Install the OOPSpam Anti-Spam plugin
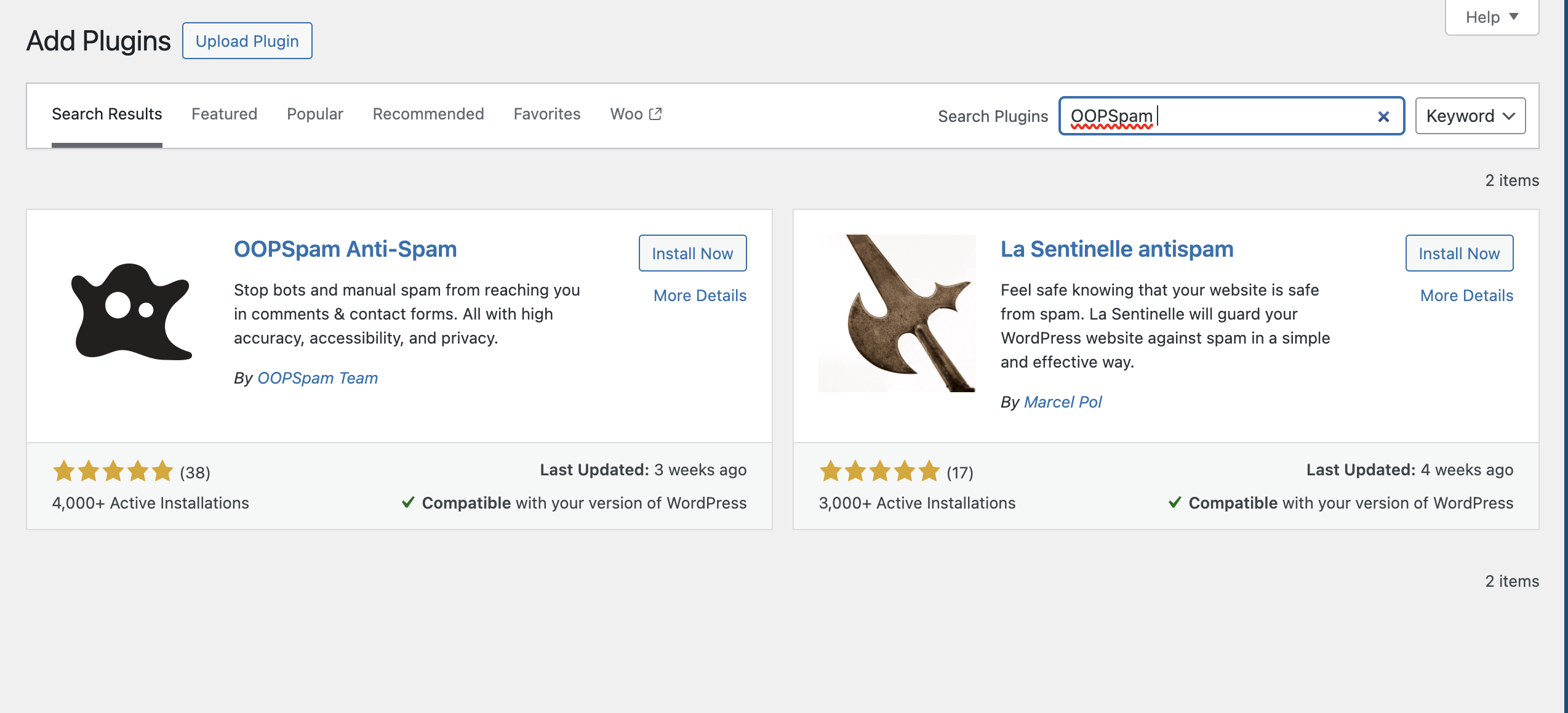 [692, 253]
